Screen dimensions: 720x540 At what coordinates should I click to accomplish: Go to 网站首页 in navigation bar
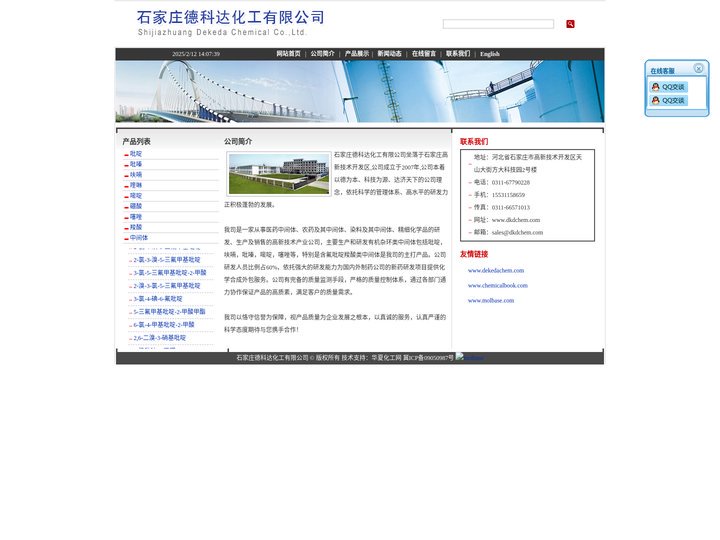pos(288,54)
